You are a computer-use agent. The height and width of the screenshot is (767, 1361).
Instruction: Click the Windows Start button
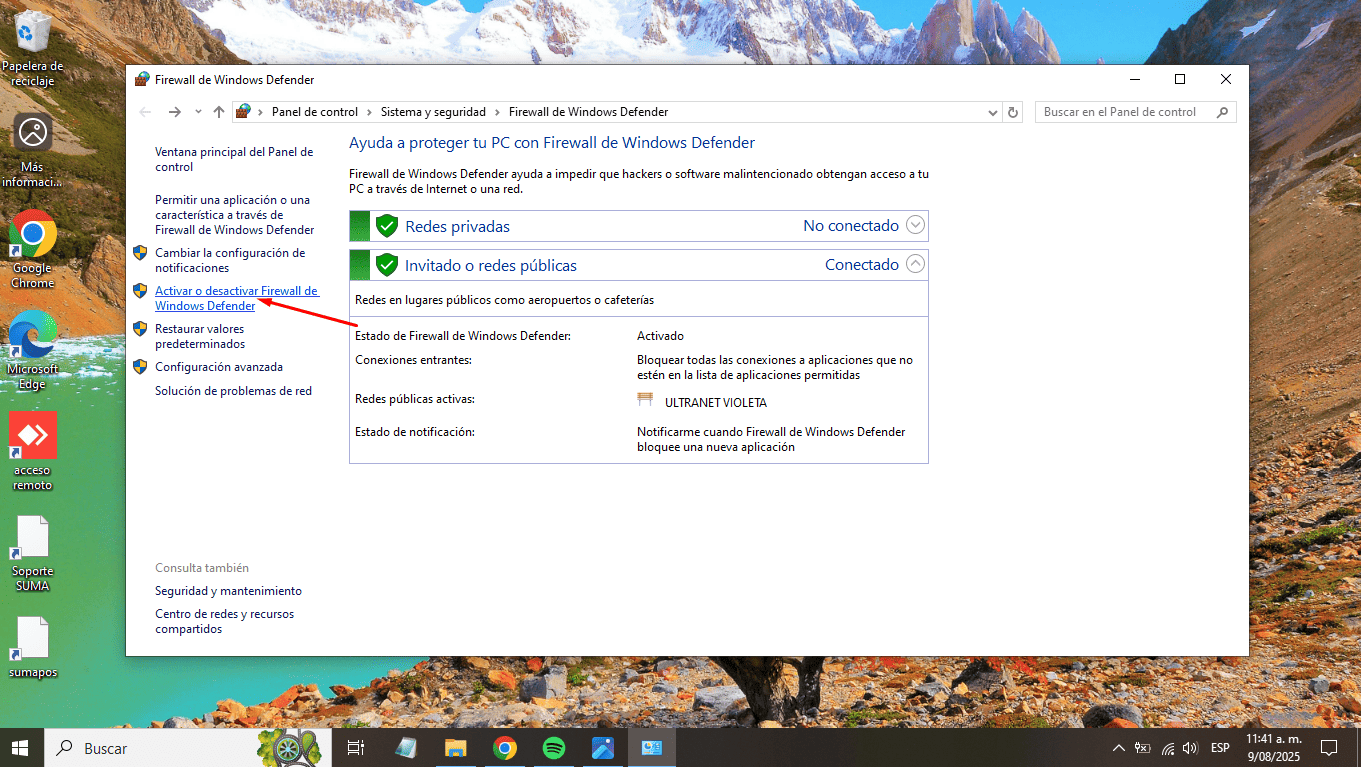[x=21, y=747]
